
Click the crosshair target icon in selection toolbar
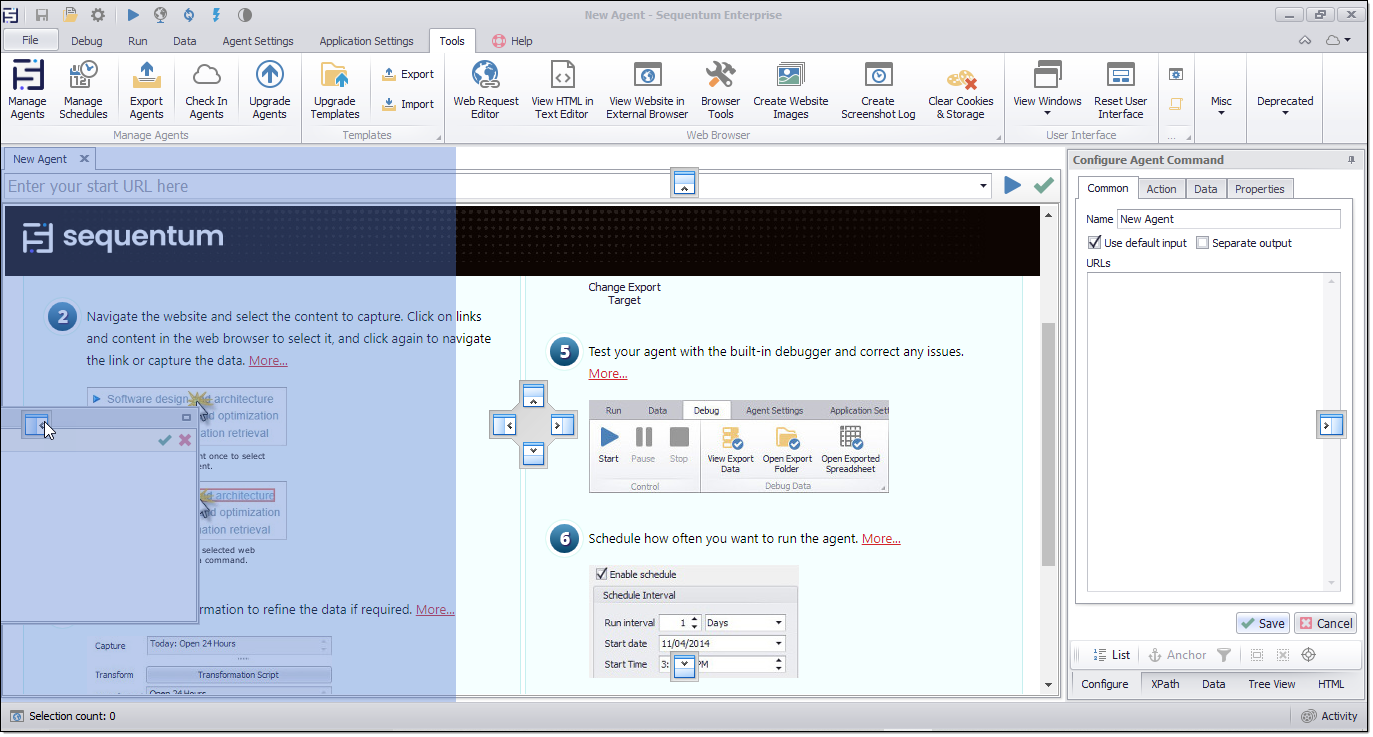1308,655
